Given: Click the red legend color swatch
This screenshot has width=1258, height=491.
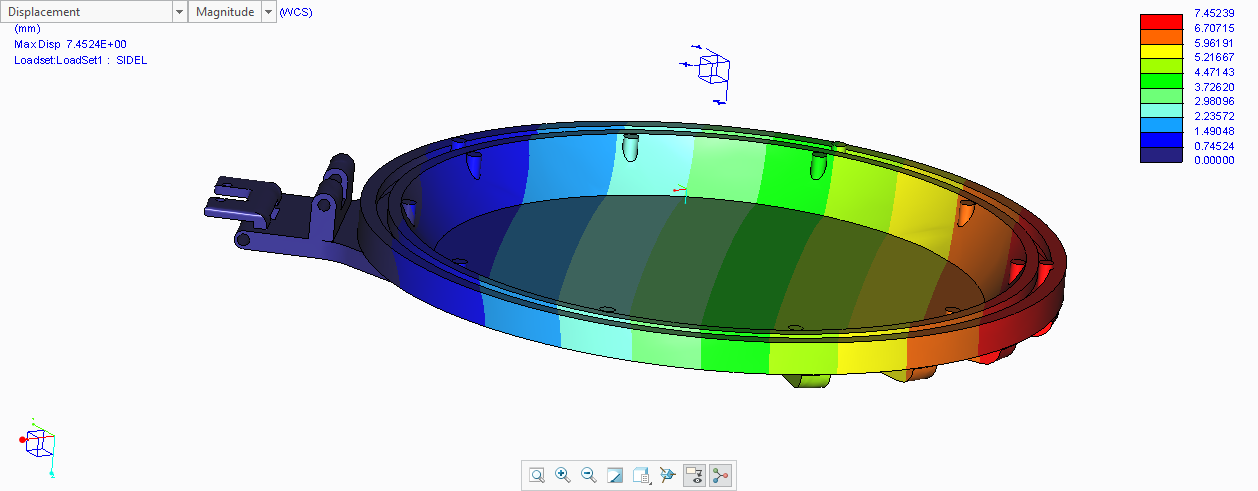Looking at the screenshot, I should pos(1160,21).
